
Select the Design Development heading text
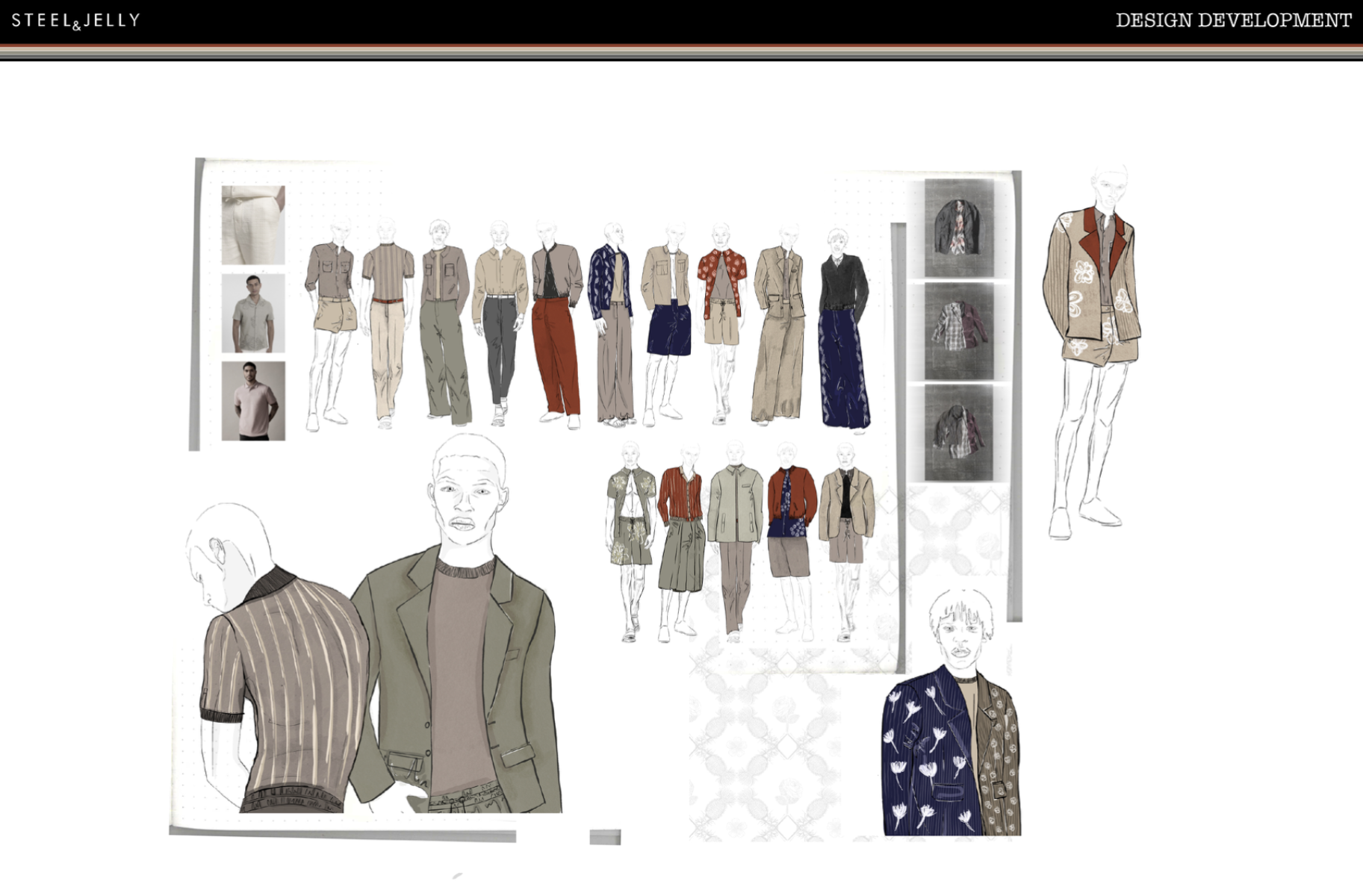click(1233, 20)
